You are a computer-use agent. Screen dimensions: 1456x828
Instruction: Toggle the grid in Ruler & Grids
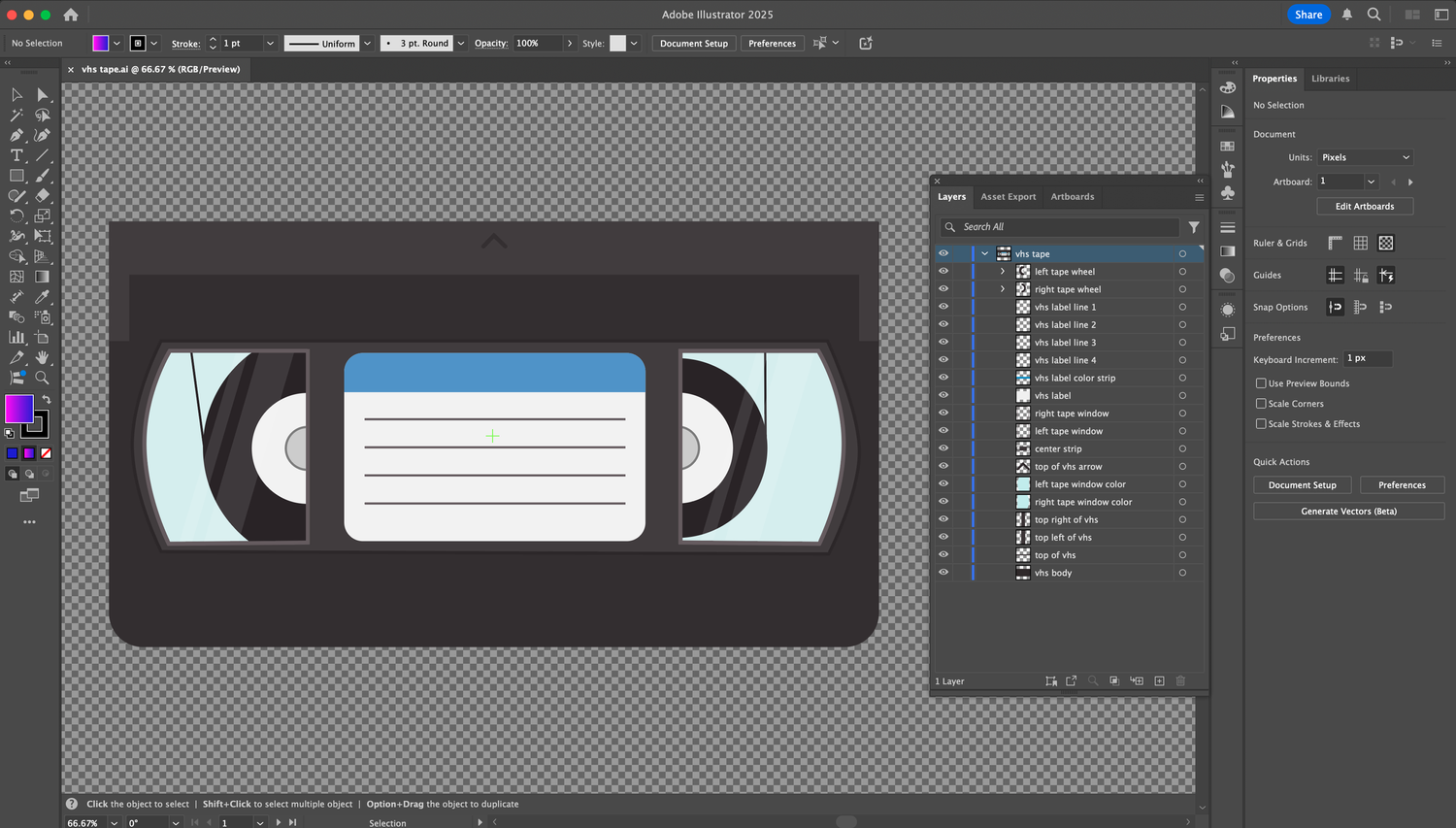[x=1361, y=243]
